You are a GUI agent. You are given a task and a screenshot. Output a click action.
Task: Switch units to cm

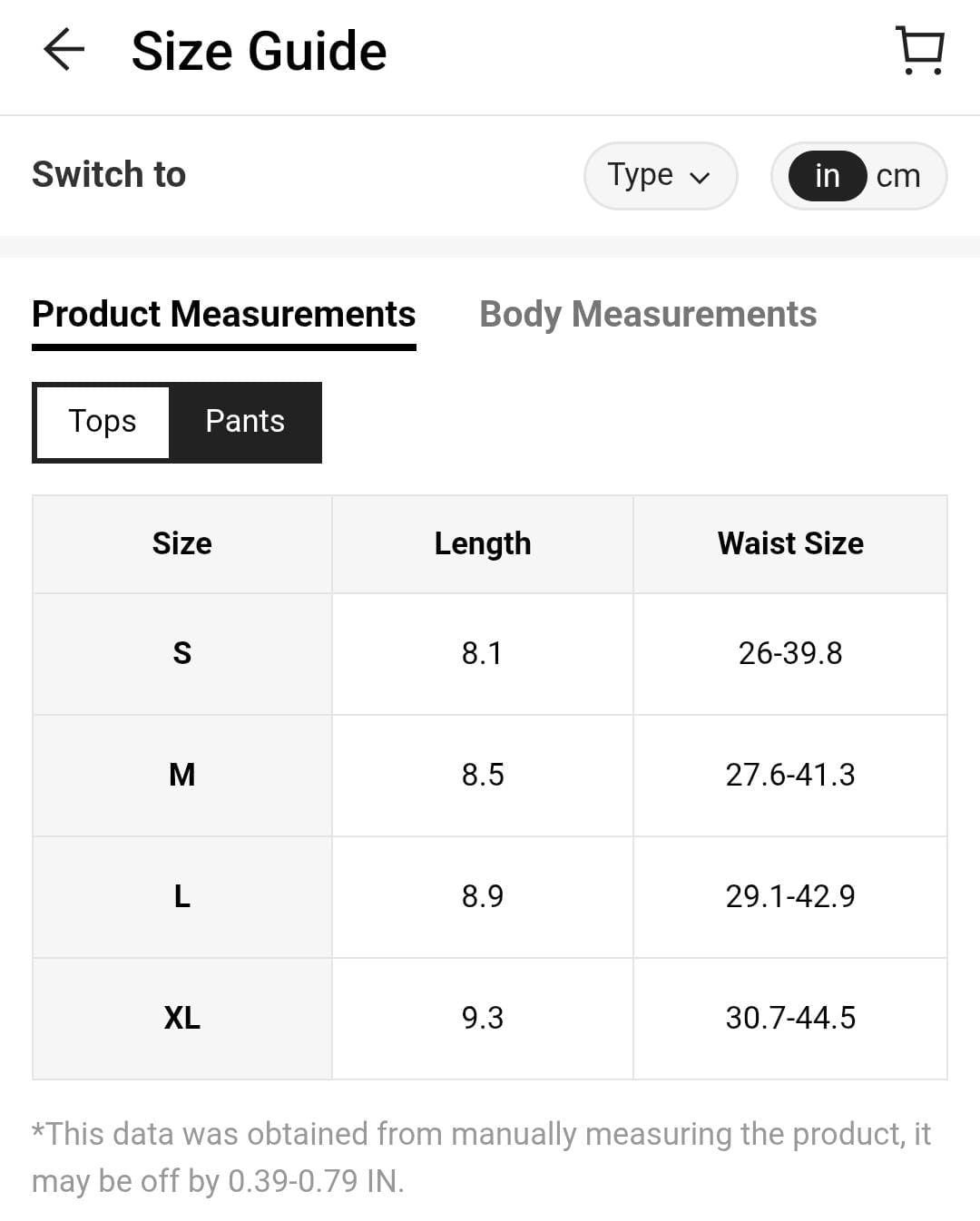tap(898, 176)
